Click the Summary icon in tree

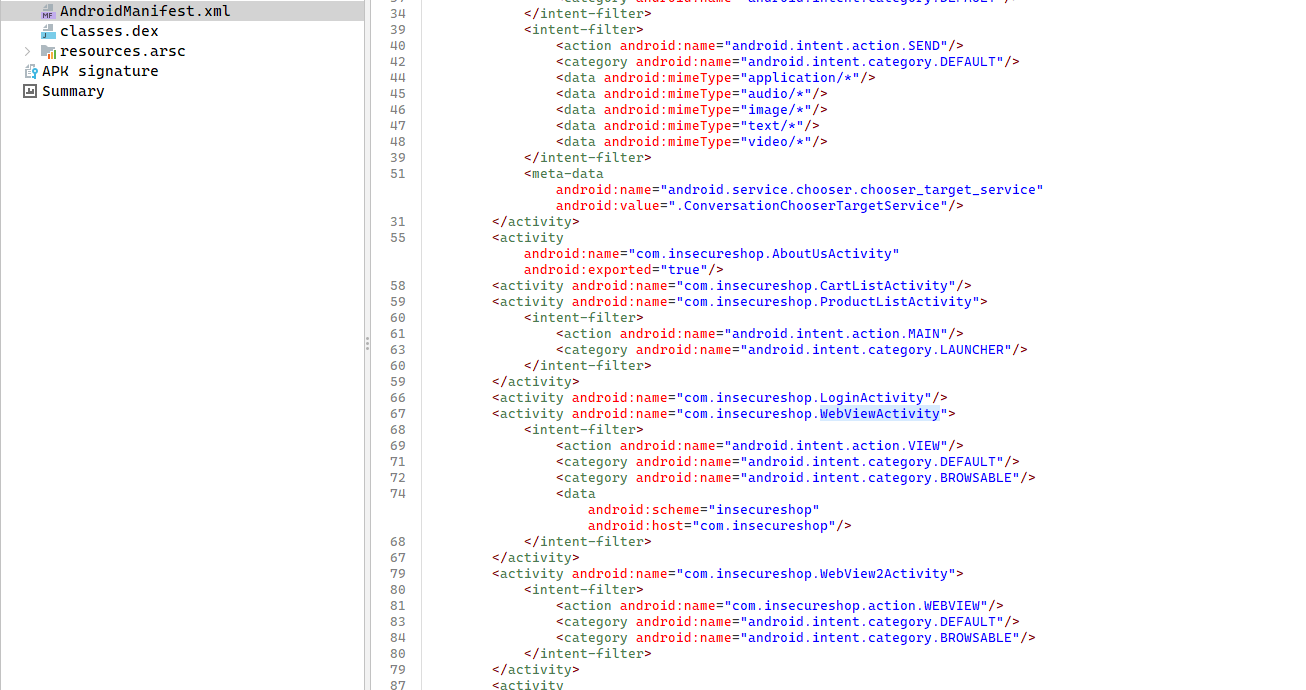coord(30,91)
